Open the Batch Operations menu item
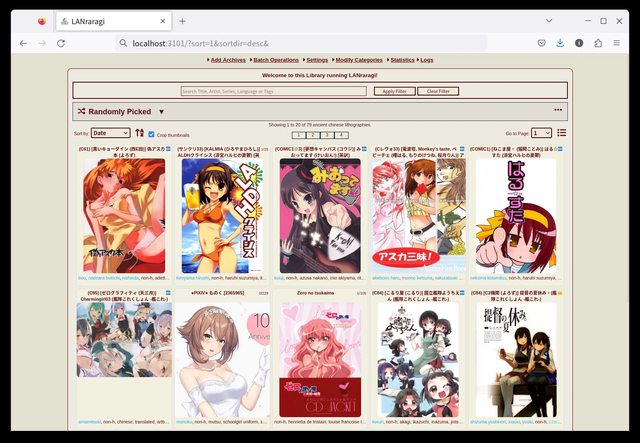Screen dimensions: 640x443 click(x=275, y=60)
